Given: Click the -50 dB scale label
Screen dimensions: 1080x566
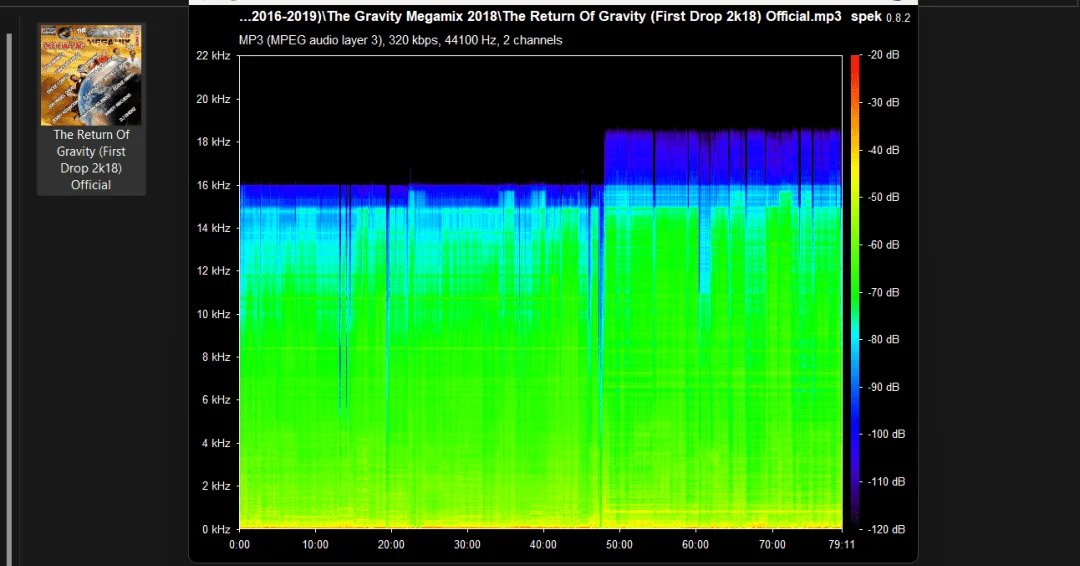Looking at the screenshot, I should pyautogui.click(x=883, y=197).
